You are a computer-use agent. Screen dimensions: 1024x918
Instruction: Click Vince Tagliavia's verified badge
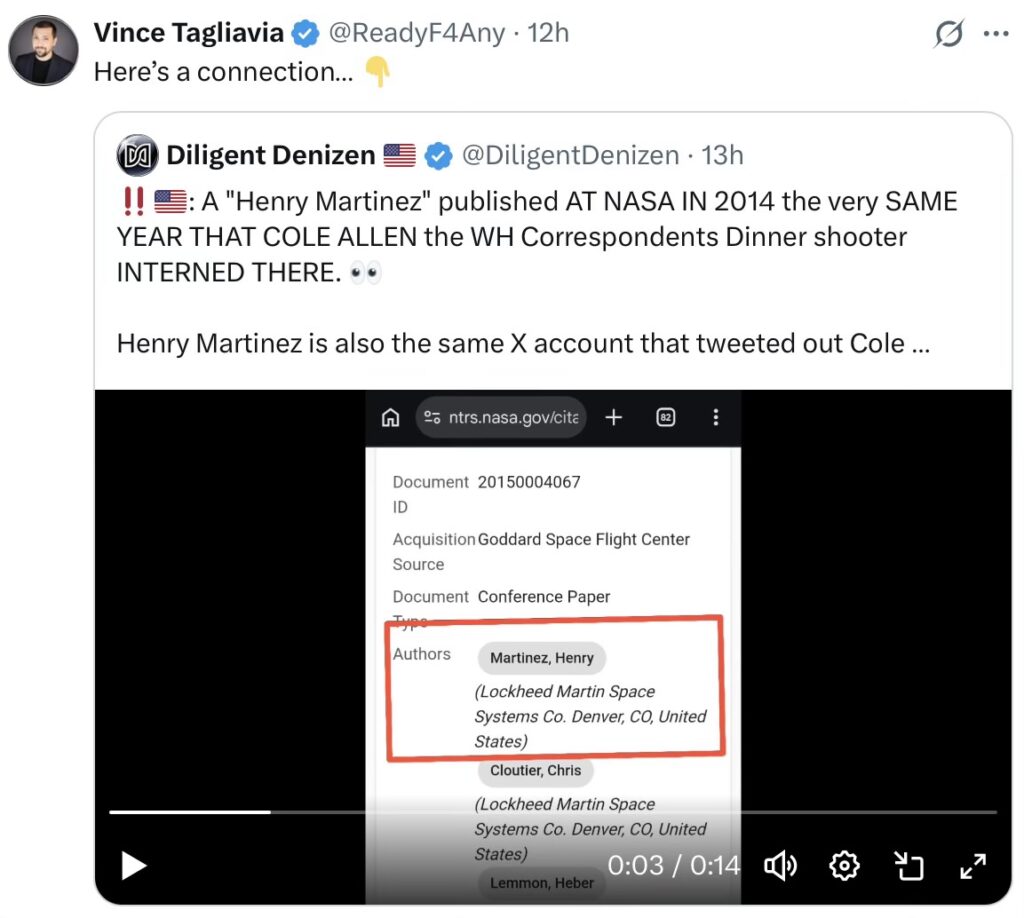[305, 33]
